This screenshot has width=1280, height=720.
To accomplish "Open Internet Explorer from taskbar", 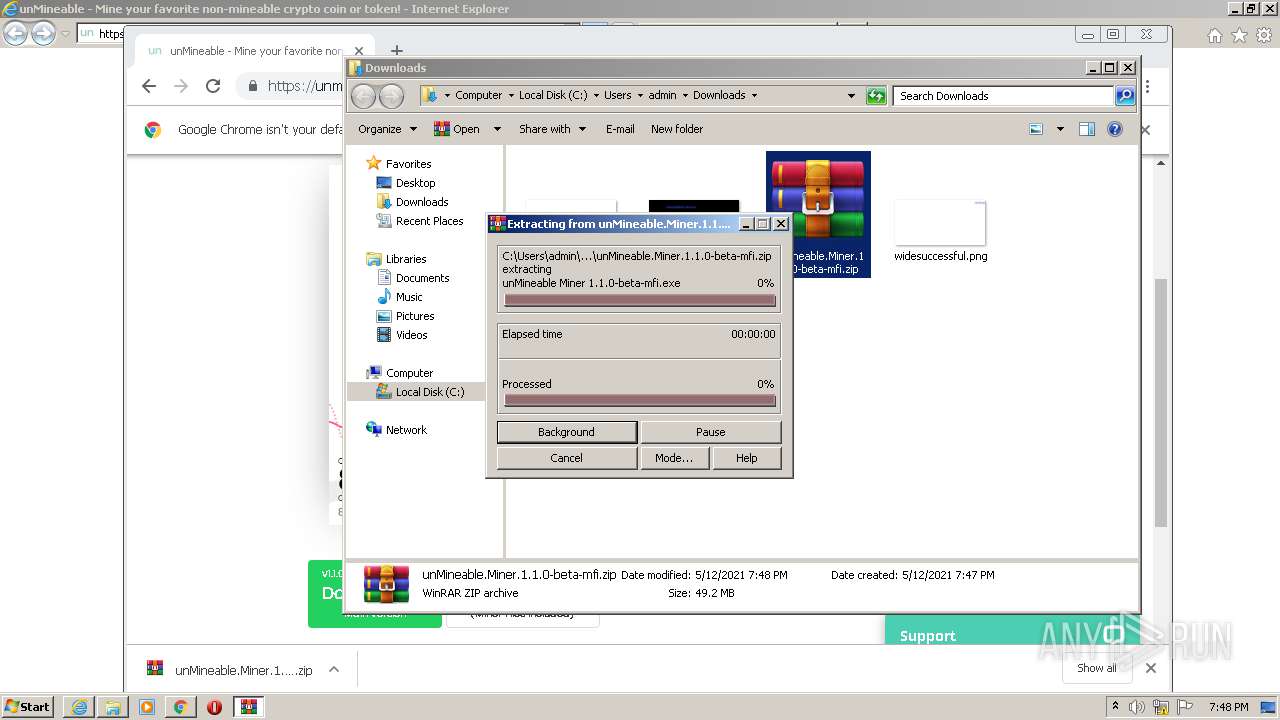I will (79, 707).
